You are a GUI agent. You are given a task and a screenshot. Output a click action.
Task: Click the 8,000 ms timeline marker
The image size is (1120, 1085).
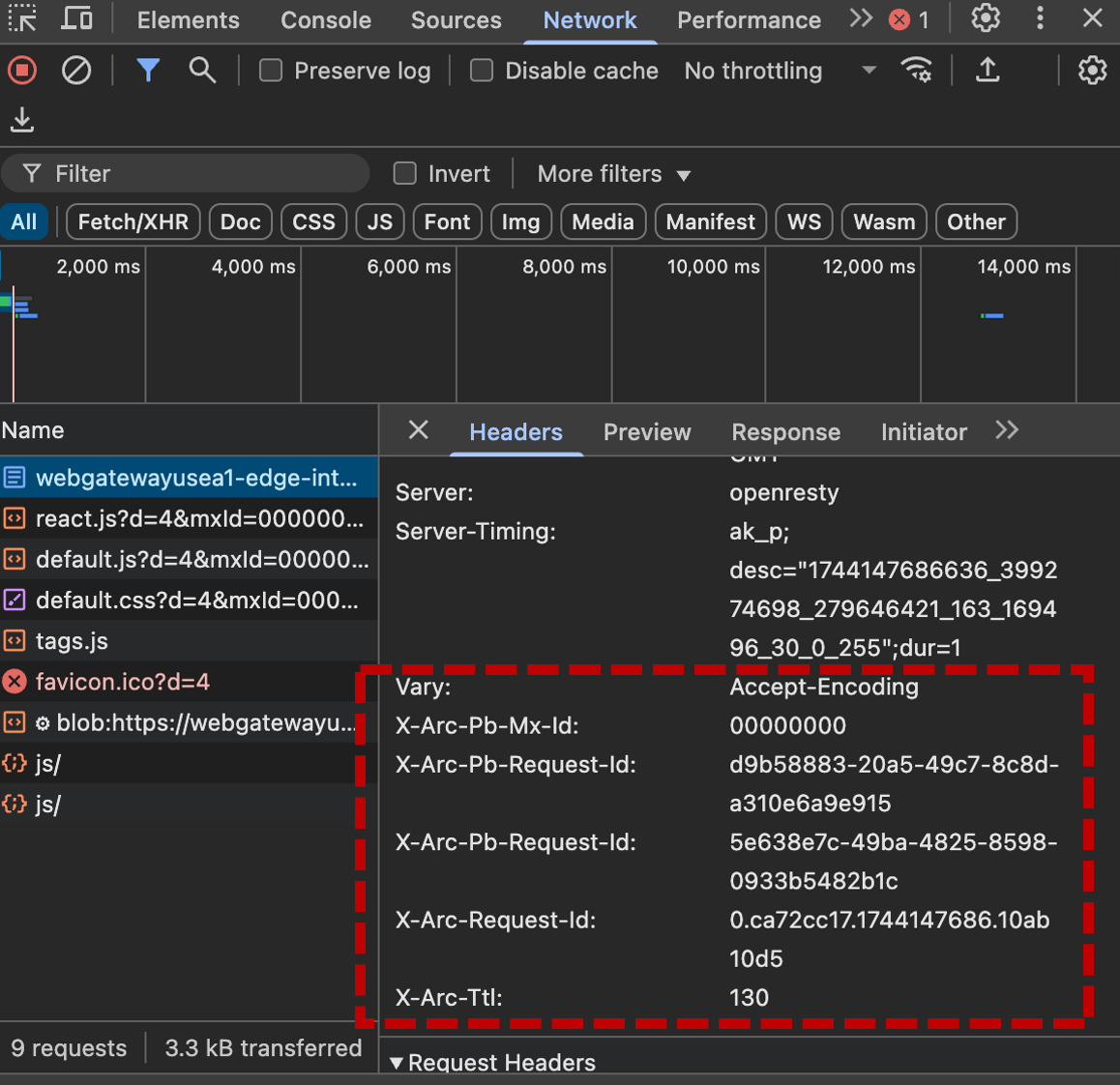[x=564, y=267]
